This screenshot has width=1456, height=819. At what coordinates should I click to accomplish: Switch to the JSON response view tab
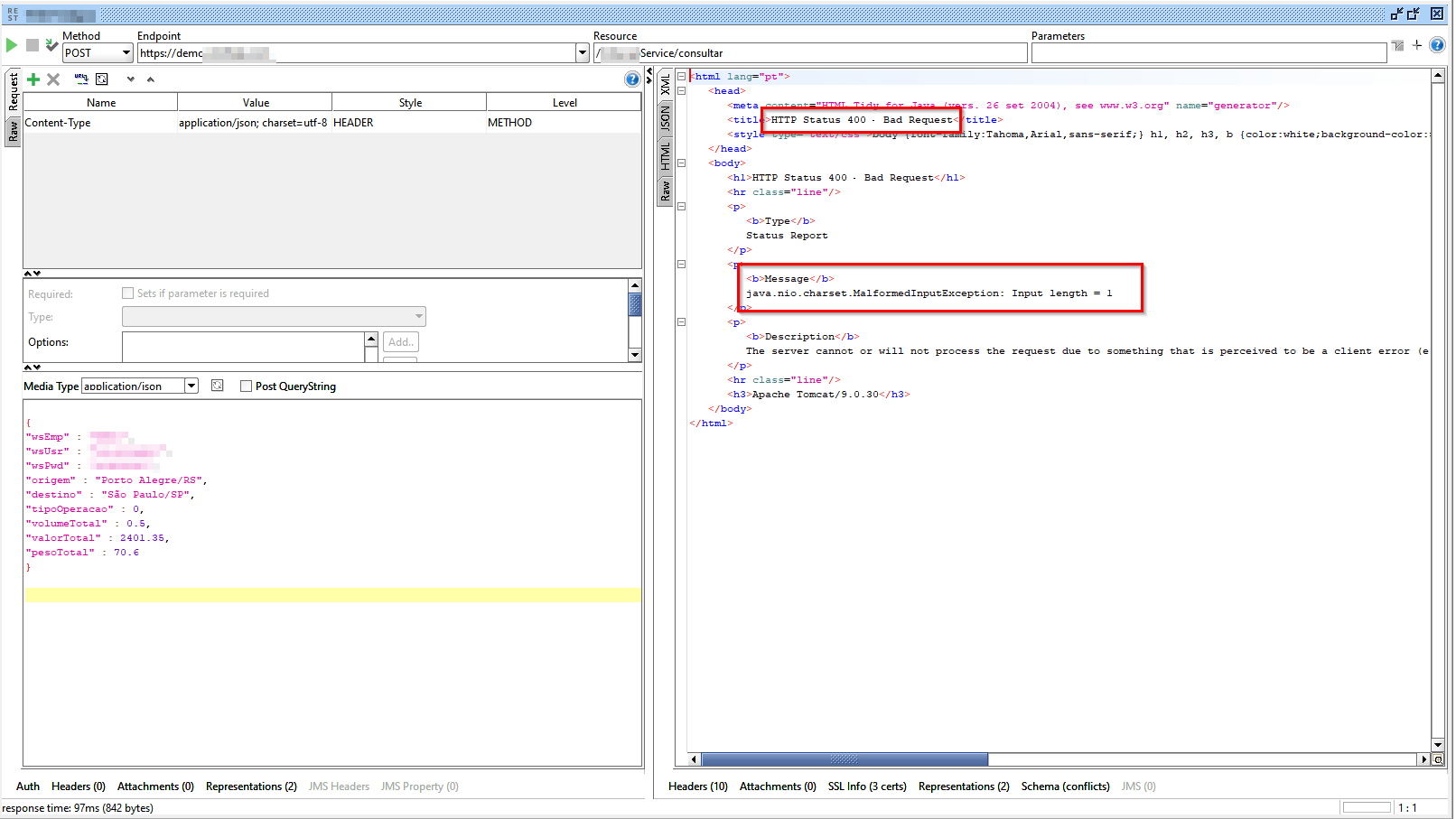(x=666, y=118)
